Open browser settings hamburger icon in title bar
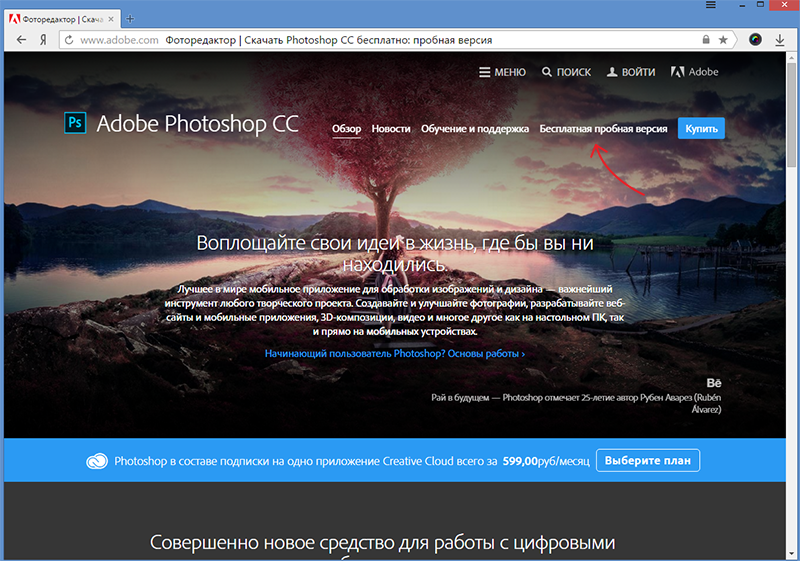The image size is (800, 561). [x=711, y=5]
